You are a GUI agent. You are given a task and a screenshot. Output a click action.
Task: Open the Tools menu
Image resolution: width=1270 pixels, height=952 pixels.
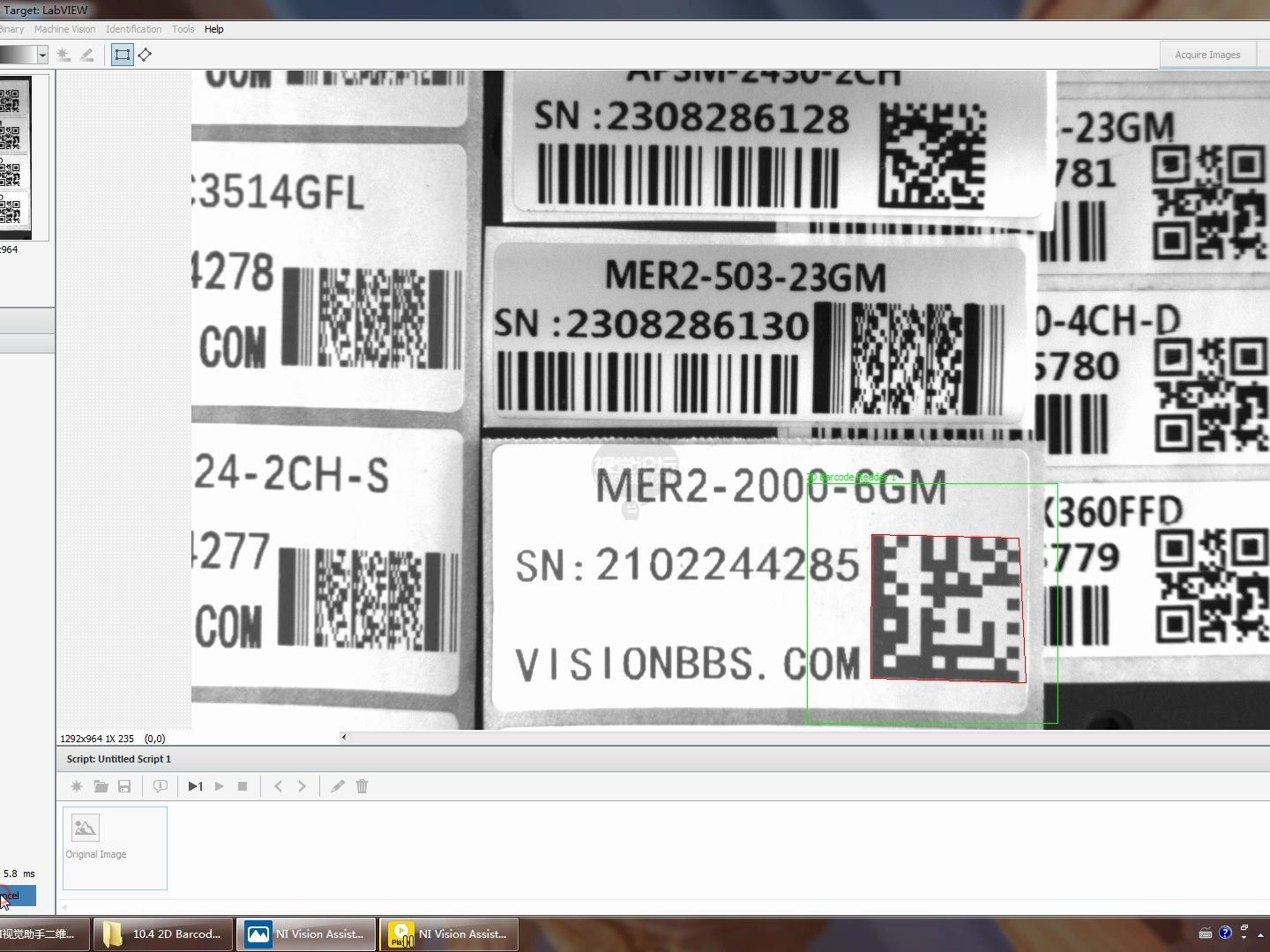183,29
